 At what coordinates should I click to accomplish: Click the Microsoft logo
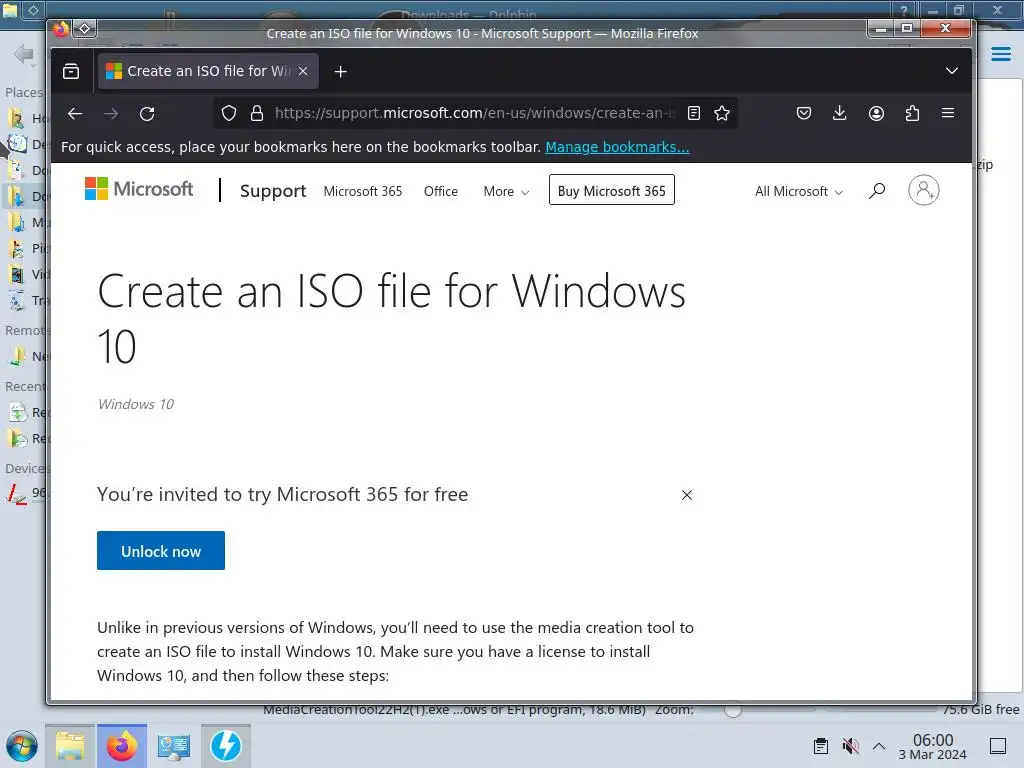pyautogui.click(x=139, y=189)
